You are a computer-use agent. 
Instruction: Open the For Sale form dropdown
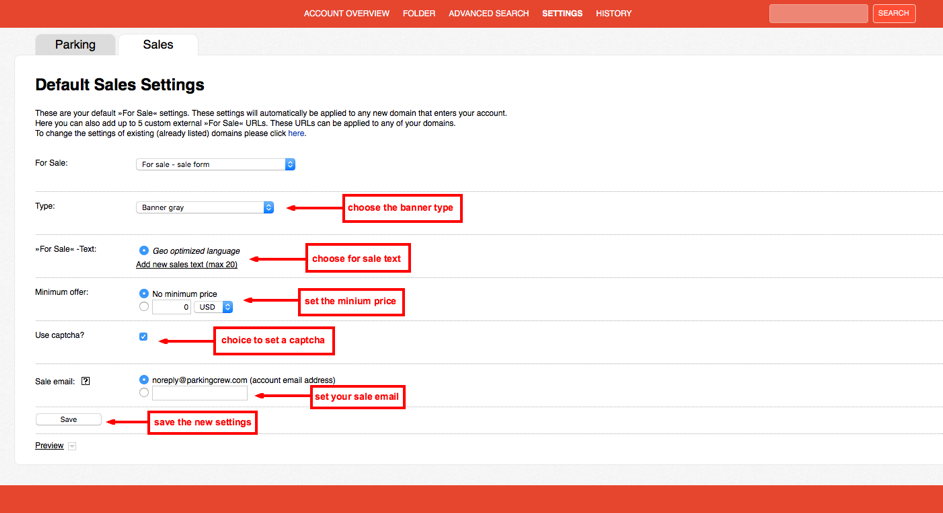click(x=215, y=164)
